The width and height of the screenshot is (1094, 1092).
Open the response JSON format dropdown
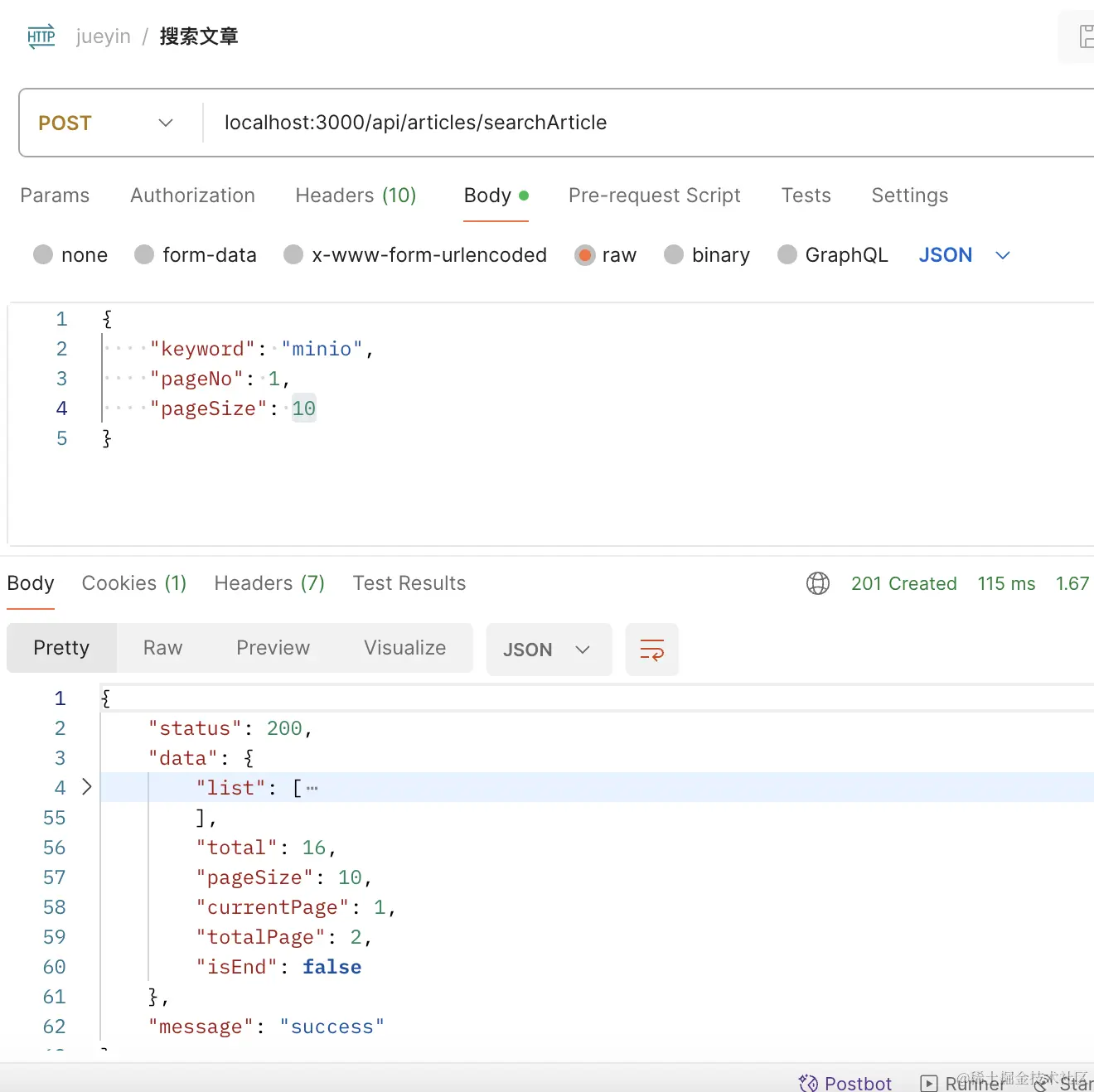tap(548, 650)
